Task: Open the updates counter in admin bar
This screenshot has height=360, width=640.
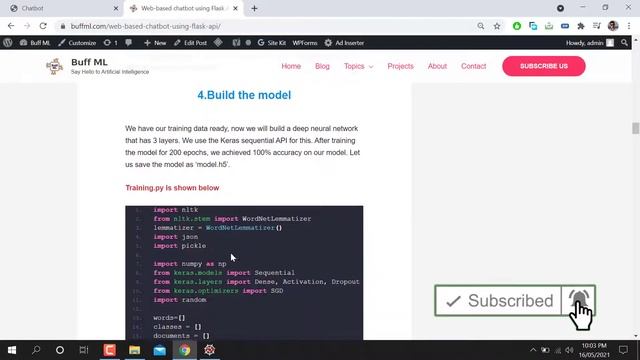Action: [x=111, y=43]
